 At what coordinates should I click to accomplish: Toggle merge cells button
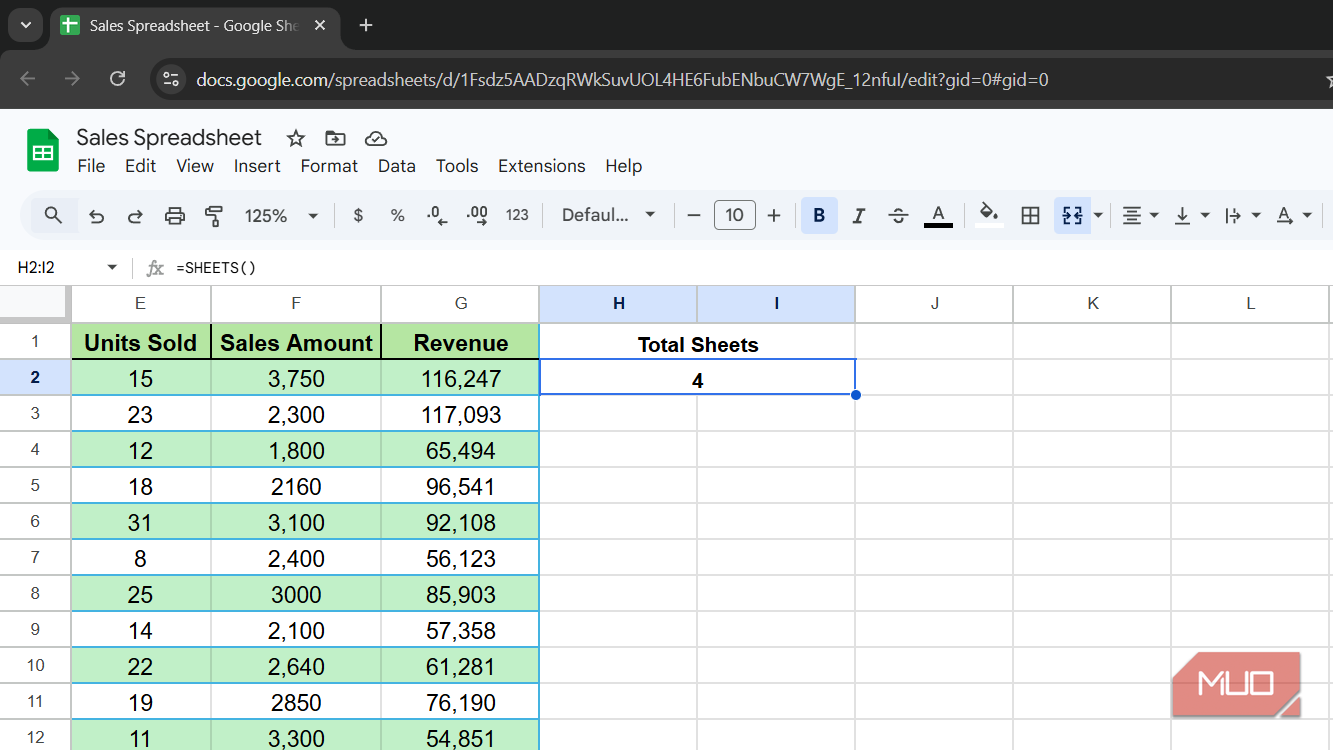click(1072, 215)
